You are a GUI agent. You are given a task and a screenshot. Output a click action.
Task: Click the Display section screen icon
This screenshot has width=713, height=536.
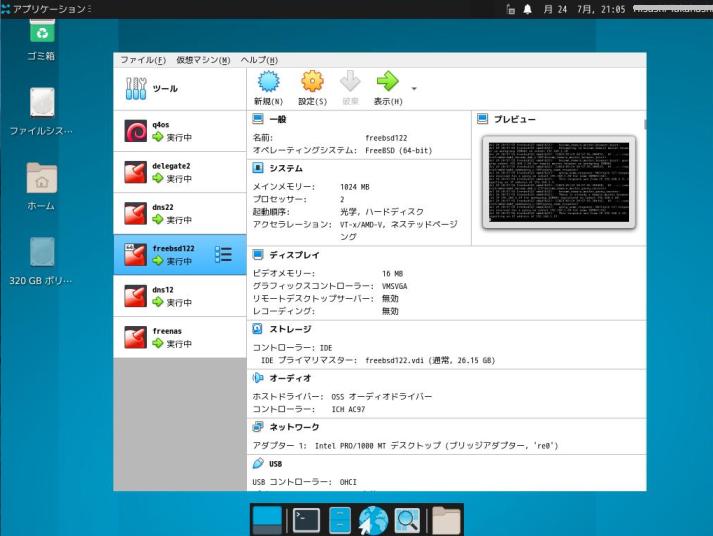(x=258, y=255)
